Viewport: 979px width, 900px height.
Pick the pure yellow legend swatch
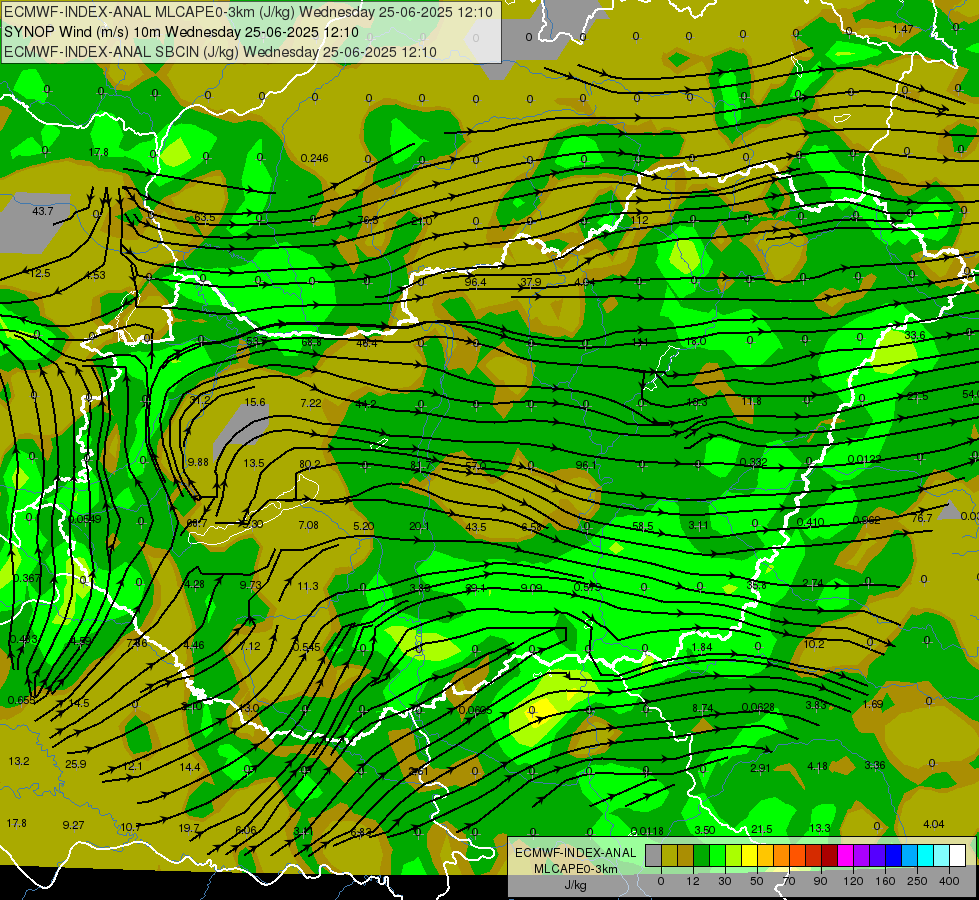[750, 856]
